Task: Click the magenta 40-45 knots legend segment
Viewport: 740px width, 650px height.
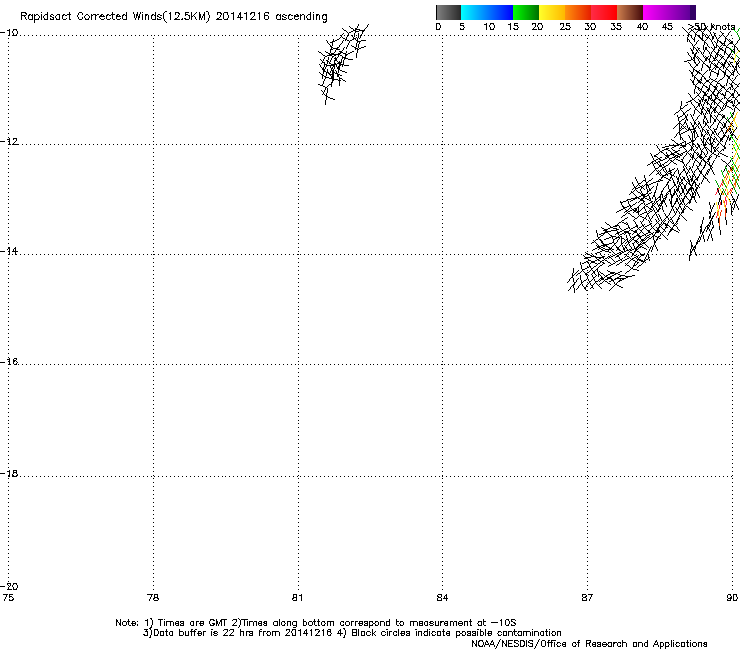Action: pyautogui.click(x=656, y=12)
